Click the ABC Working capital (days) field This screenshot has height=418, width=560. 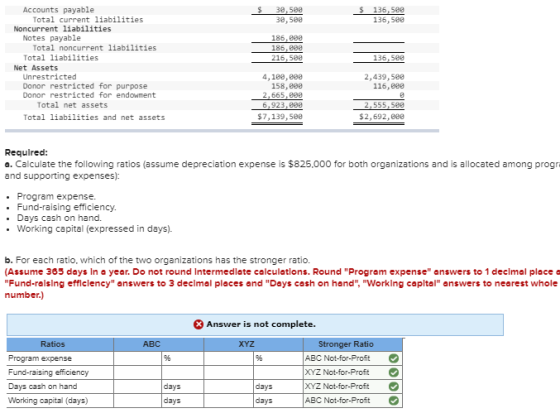[138, 400]
